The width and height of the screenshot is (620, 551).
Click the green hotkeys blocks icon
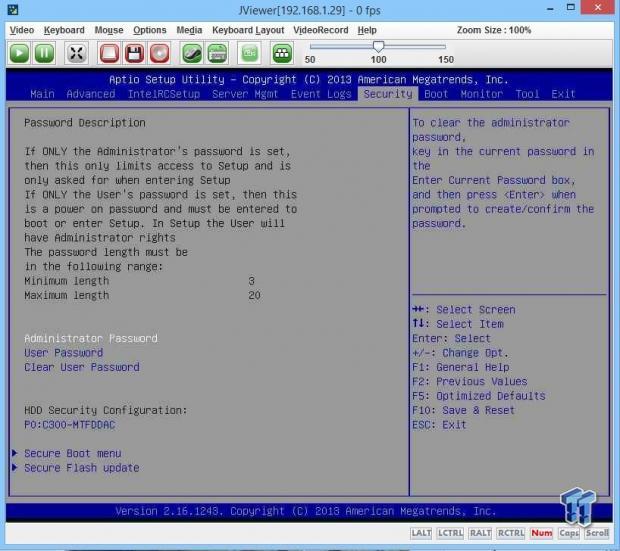click(x=282, y=53)
